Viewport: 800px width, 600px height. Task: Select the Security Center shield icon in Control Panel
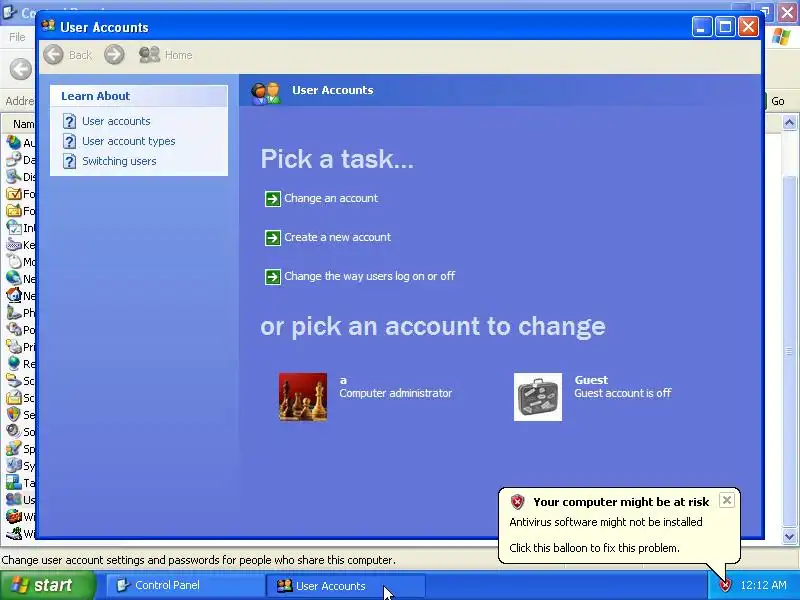[14, 414]
